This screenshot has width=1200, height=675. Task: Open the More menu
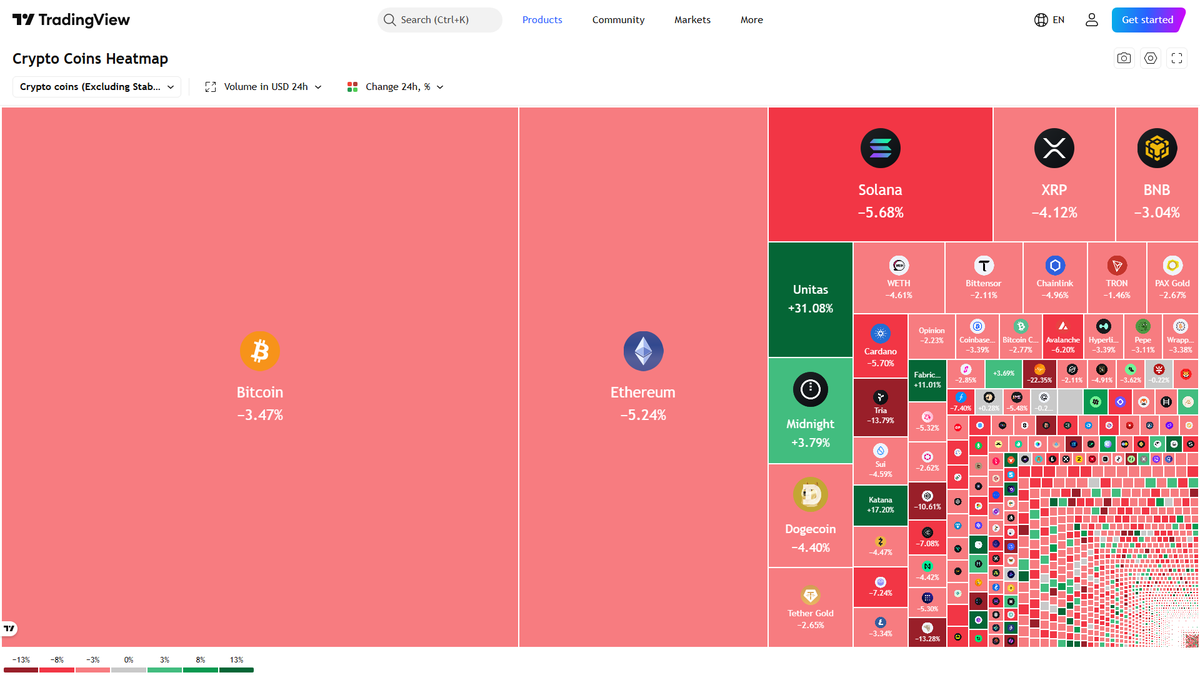pyautogui.click(x=751, y=20)
